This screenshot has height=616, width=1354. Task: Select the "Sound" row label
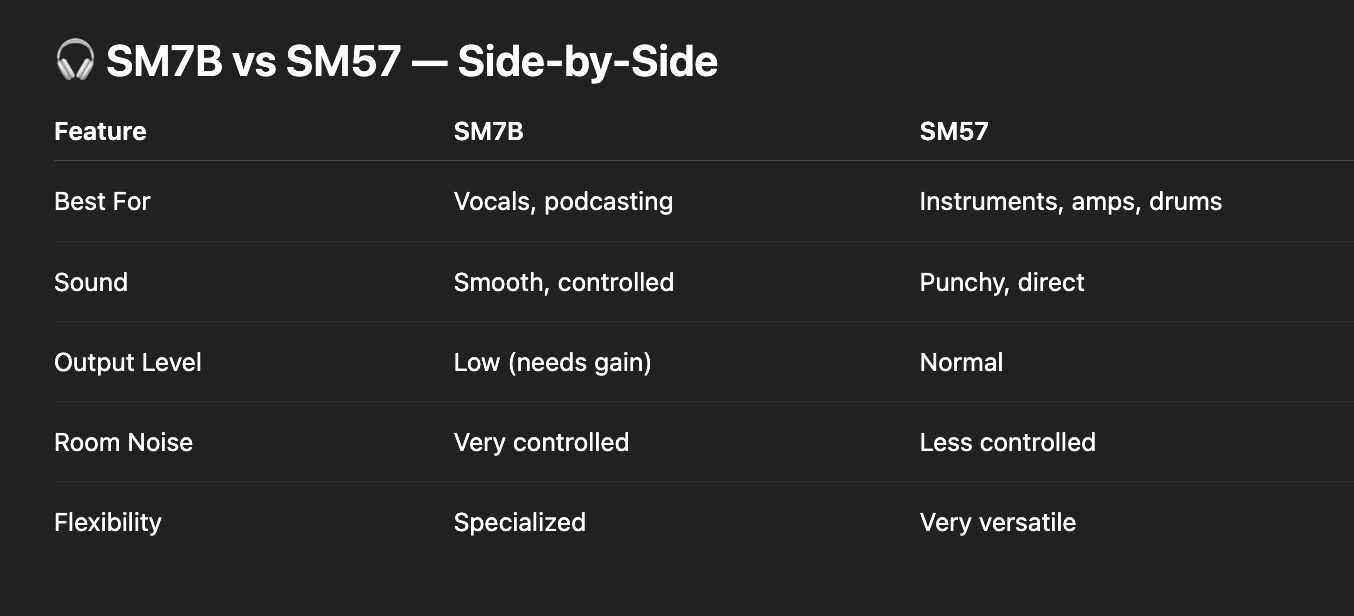(91, 282)
